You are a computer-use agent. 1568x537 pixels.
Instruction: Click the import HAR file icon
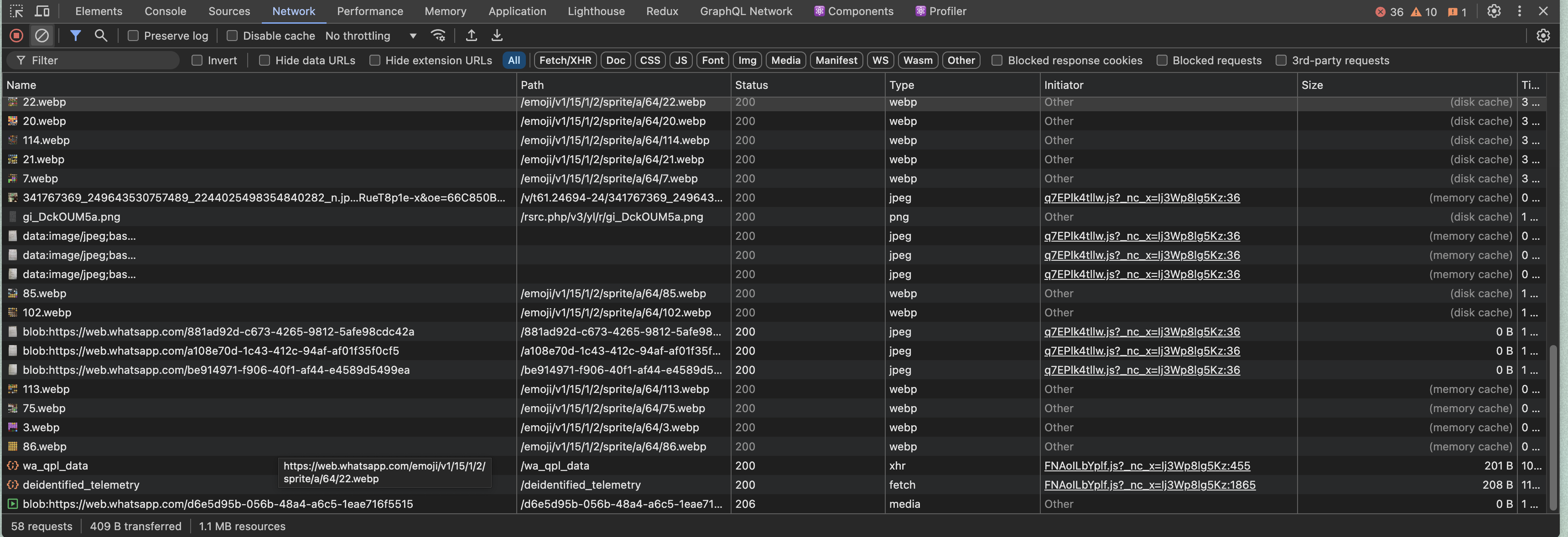pos(470,36)
